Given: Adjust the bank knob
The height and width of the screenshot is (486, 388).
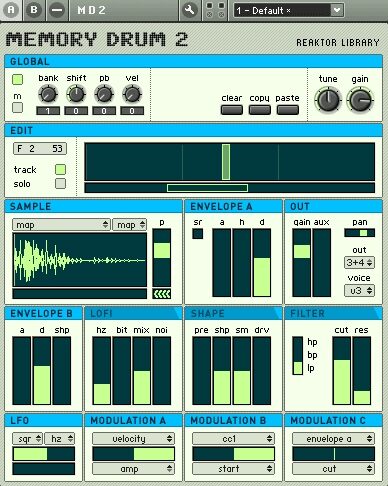Looking at the screenshot, I should coord(48,94).
